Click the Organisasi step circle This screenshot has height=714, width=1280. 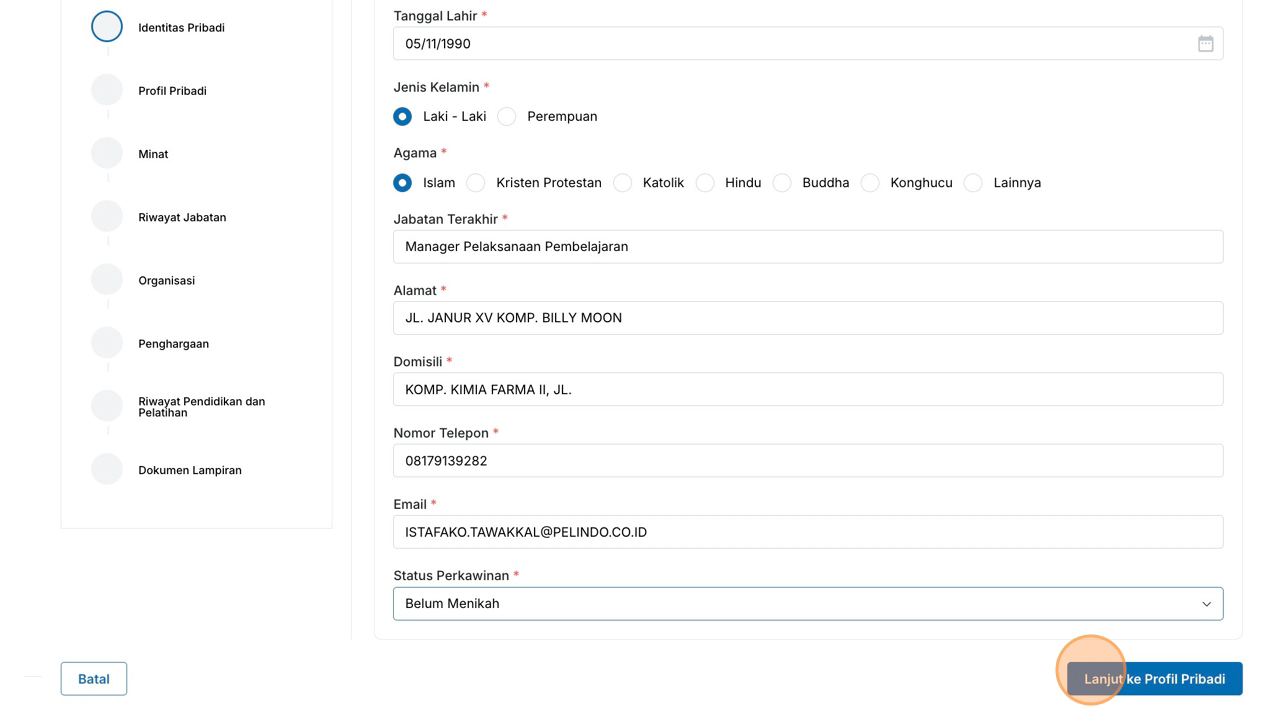click(107, 280)
